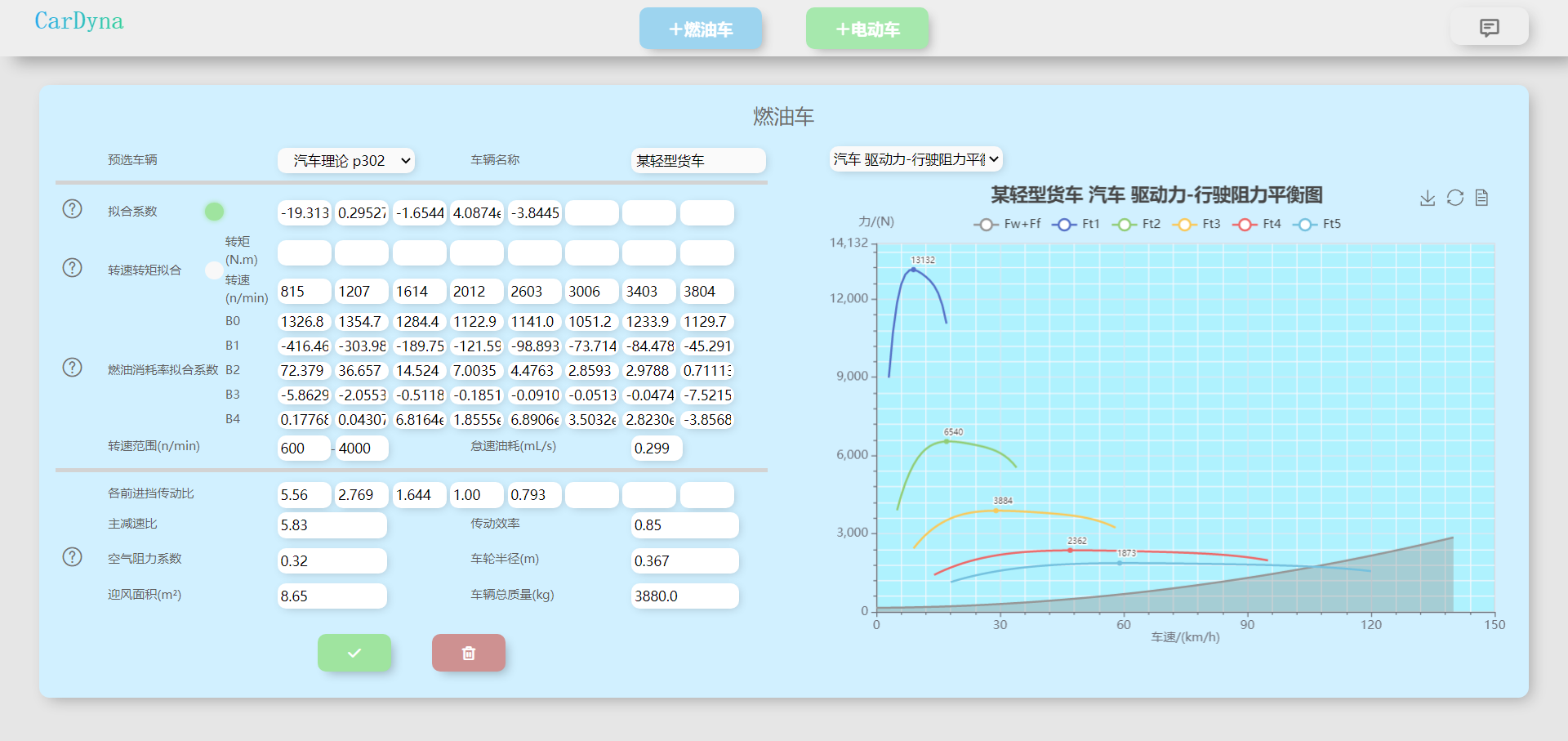Edit gear ratio field 0.793

click(534, 495)
